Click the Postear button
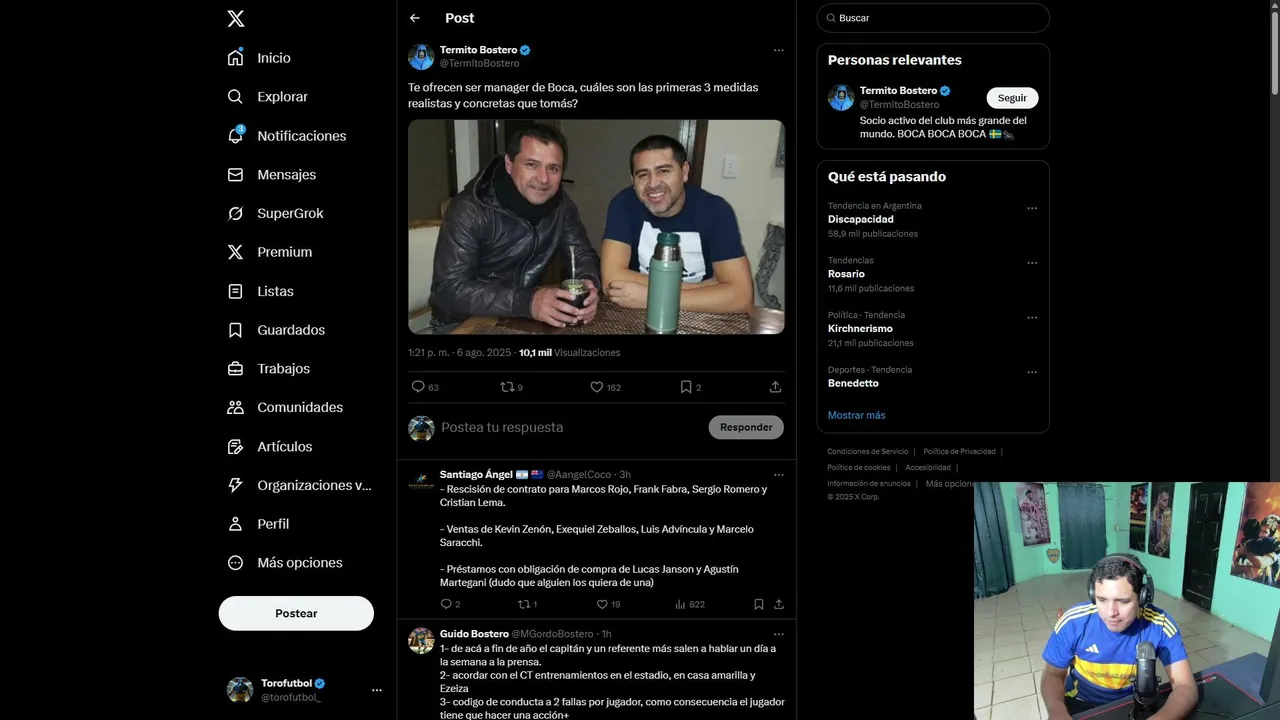The width and height of the screenshot is (1280, 720). pos(296,613)
